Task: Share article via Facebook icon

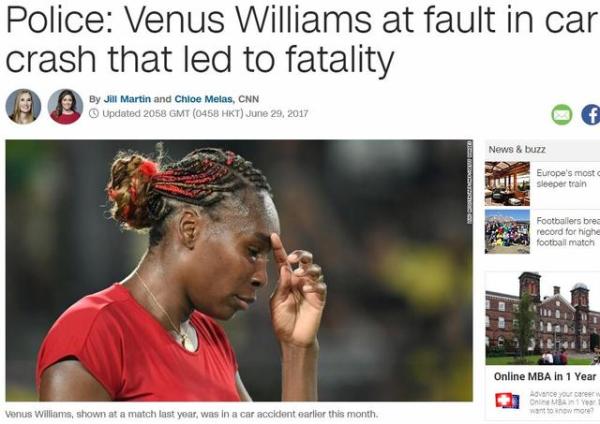Action: tap(590, 115)
